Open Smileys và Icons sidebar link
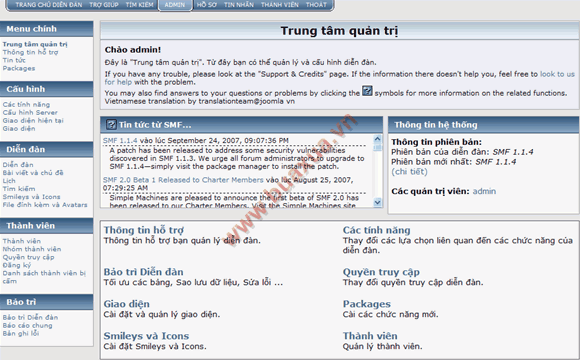This screenshot has height=360, width=580. [x=31, y=197]
